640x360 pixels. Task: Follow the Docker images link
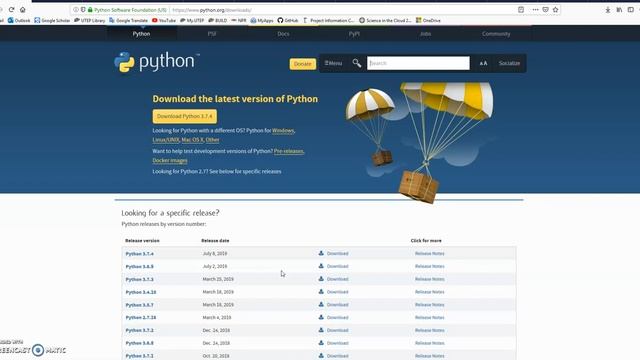click(x=170, y=160)
